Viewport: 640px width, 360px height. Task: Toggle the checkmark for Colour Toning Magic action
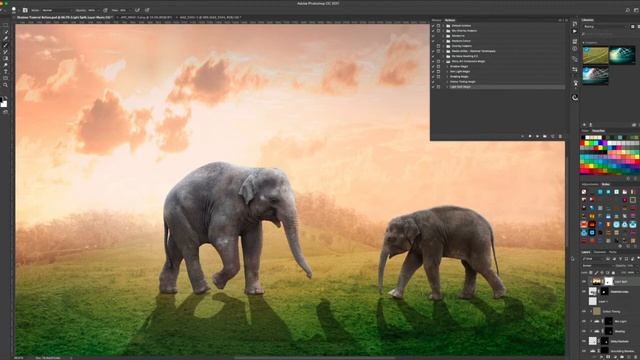(433, 82)
